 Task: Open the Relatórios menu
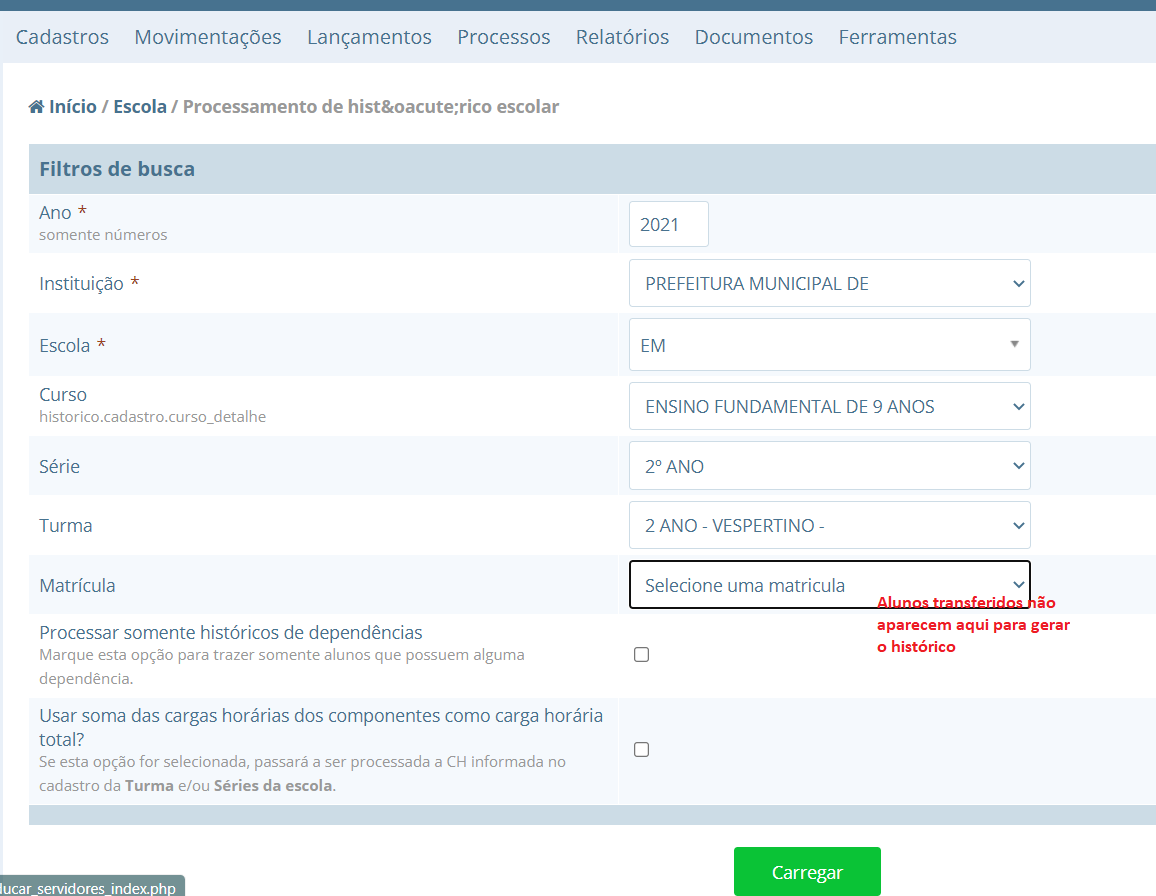pos(622,37)
